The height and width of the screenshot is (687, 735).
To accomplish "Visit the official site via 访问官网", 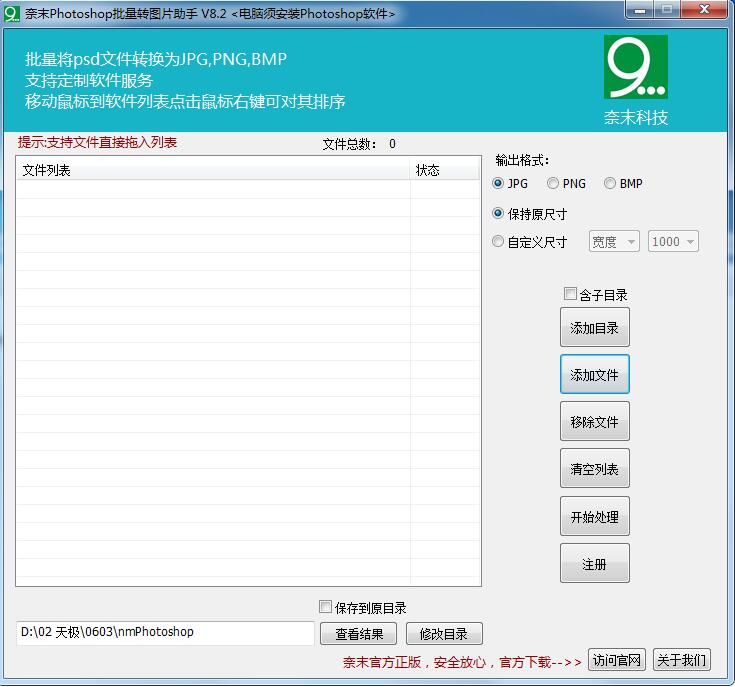I will click(616, 660).
